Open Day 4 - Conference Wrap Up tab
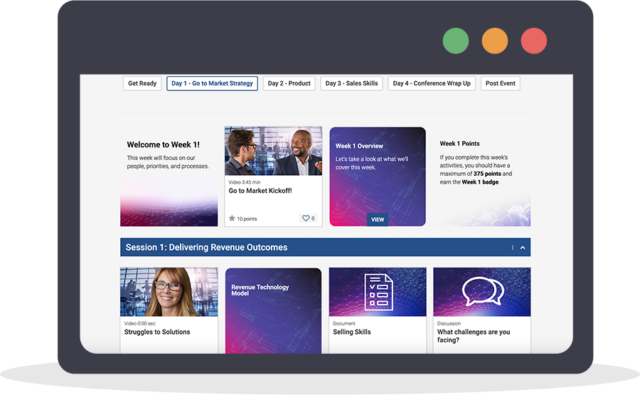 pyautogui.click(x=431, y=83)
